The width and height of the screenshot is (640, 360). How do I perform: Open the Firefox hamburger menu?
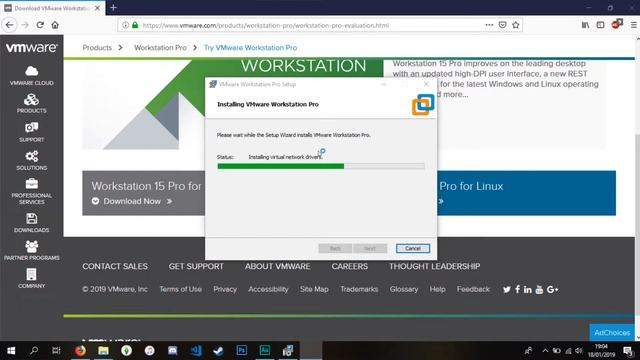click(x=634, y=25)
